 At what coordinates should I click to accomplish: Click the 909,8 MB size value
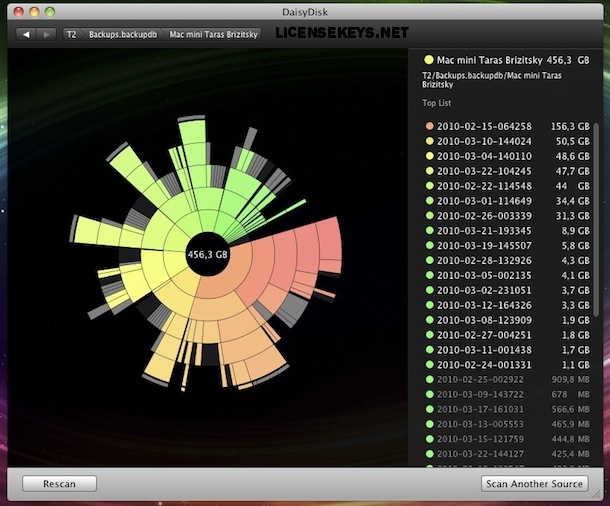click(570, 379)
